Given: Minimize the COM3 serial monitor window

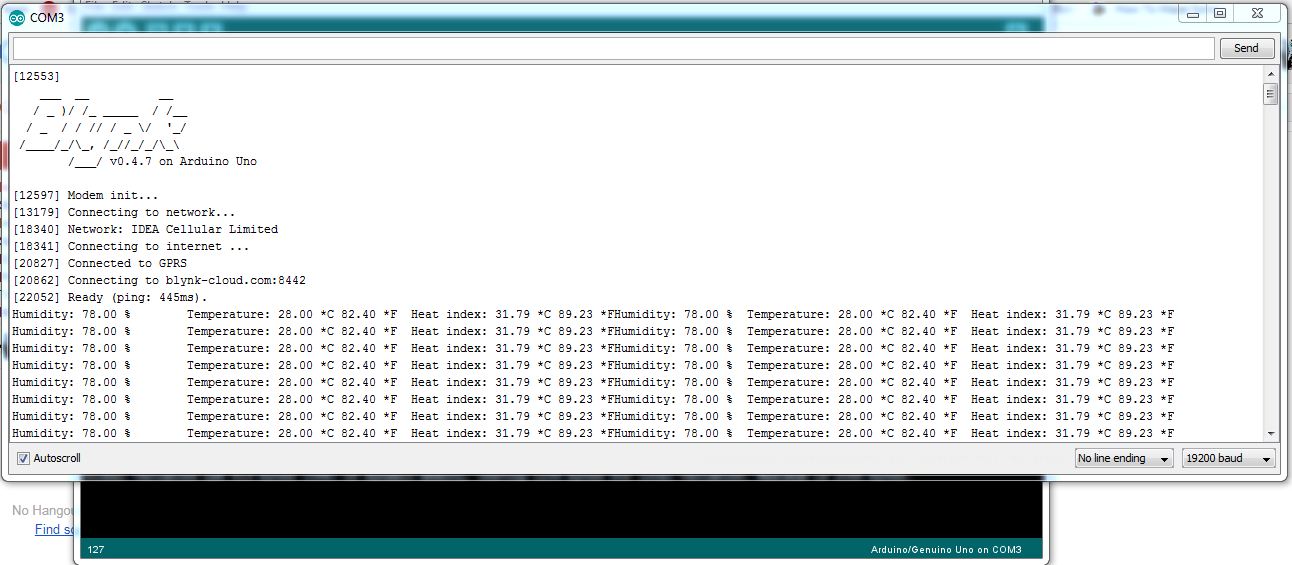Looking at the screenshot, I should 1193,13.
